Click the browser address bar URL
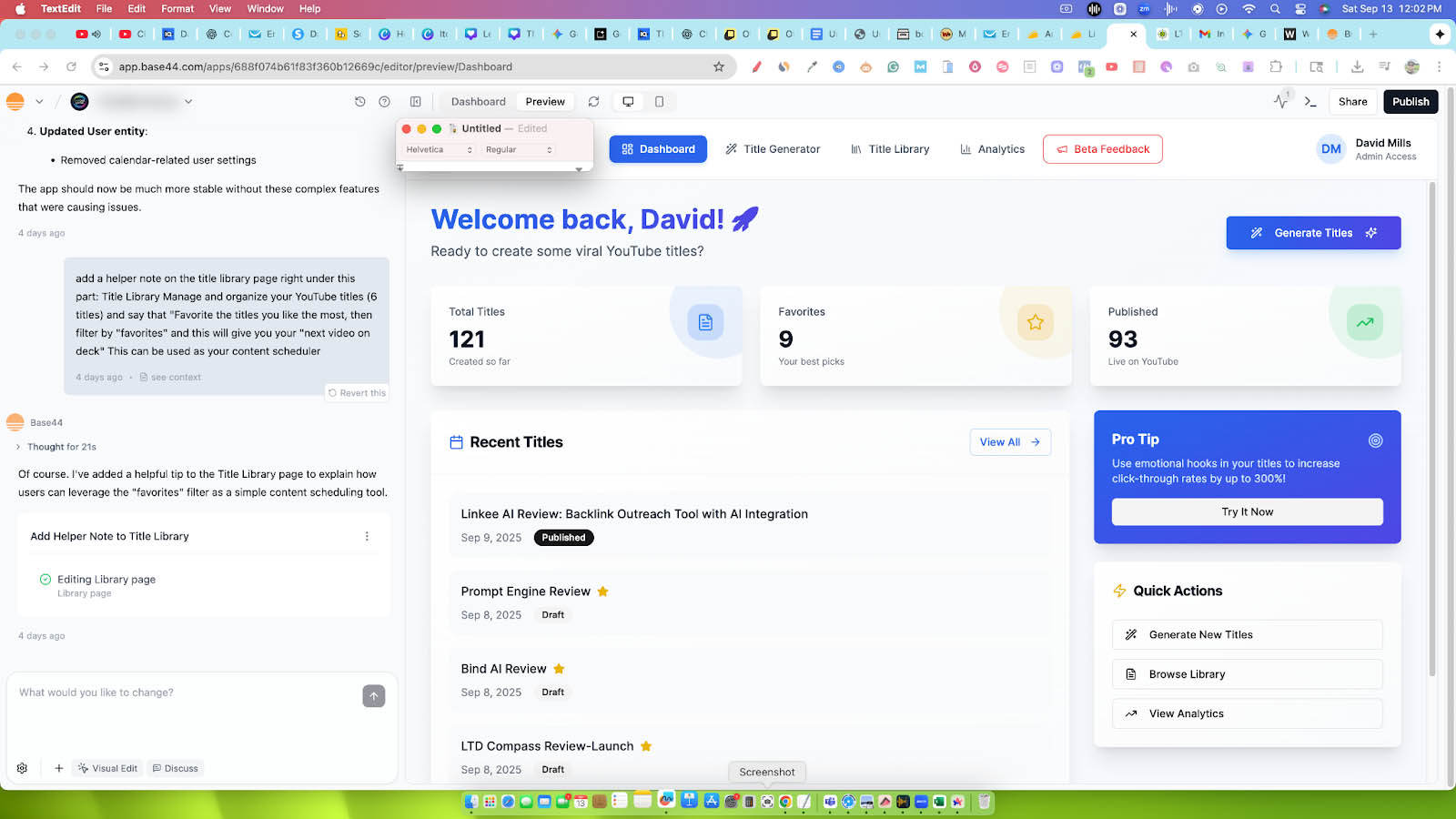The height and width of the screenshot is (819, 1456). 315,66
